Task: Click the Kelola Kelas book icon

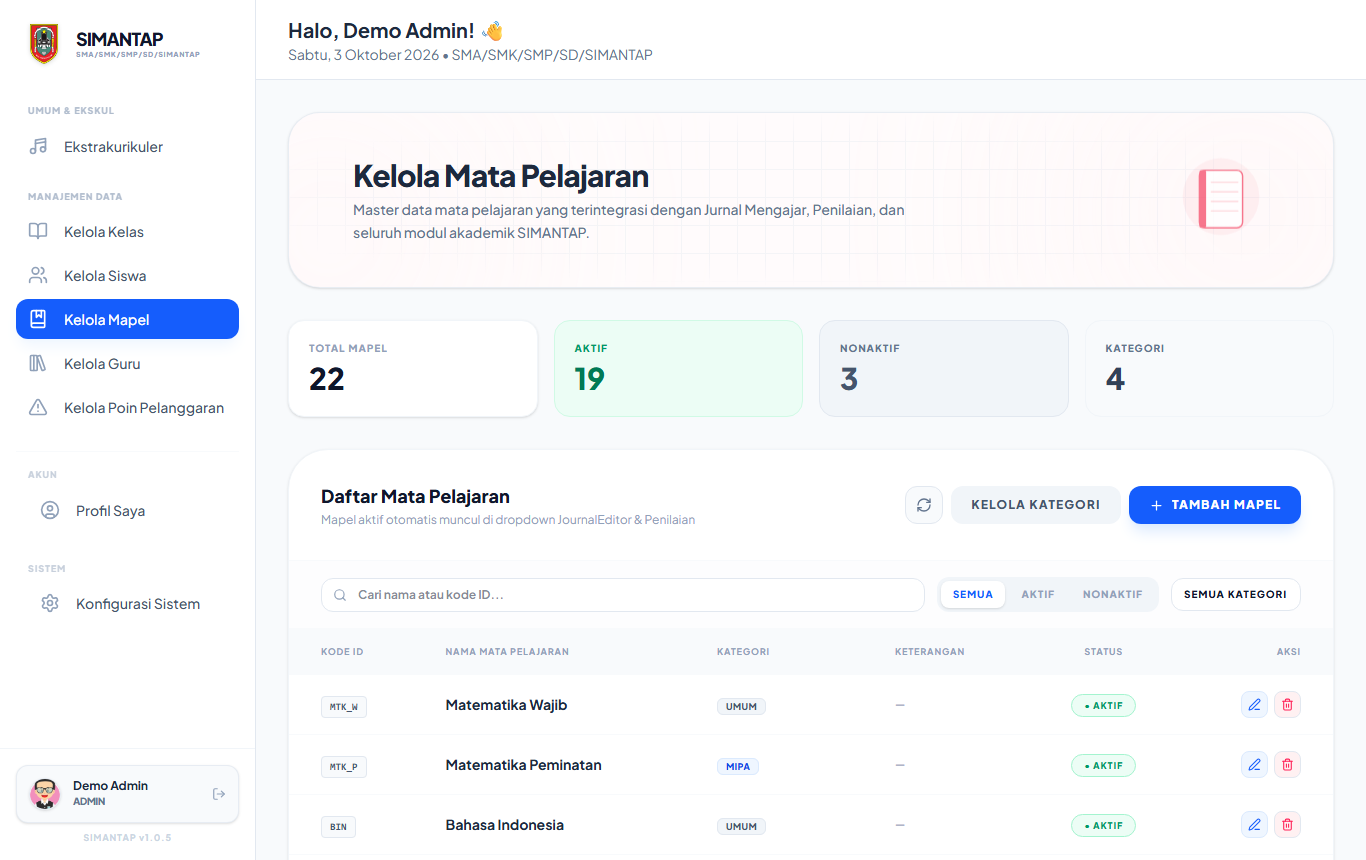Action: point(38,232)
